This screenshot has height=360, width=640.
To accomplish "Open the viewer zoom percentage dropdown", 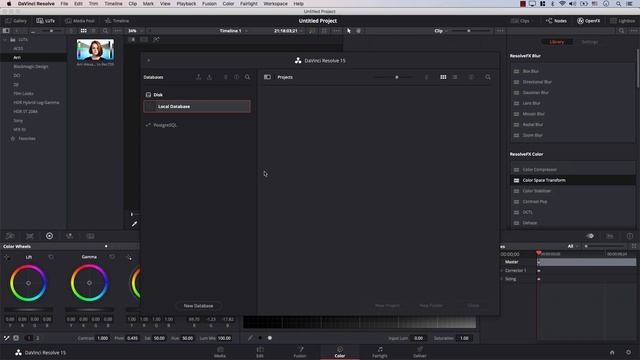I will tap(136, 31).
